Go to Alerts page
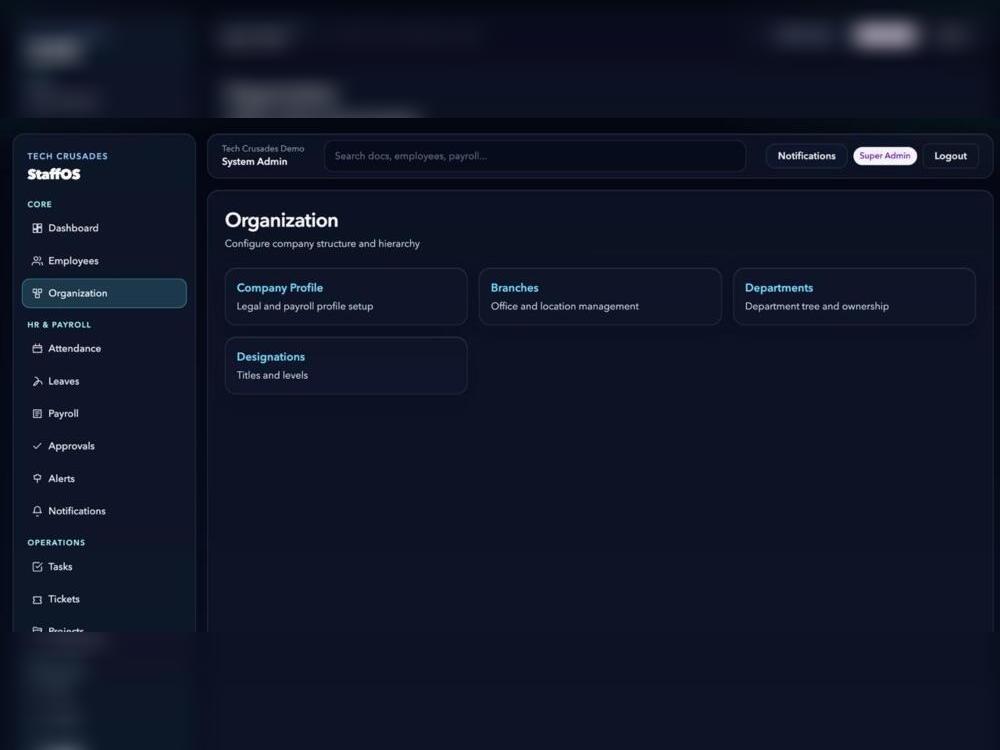The image size is (1000, 750). click(x=104, y=479)
